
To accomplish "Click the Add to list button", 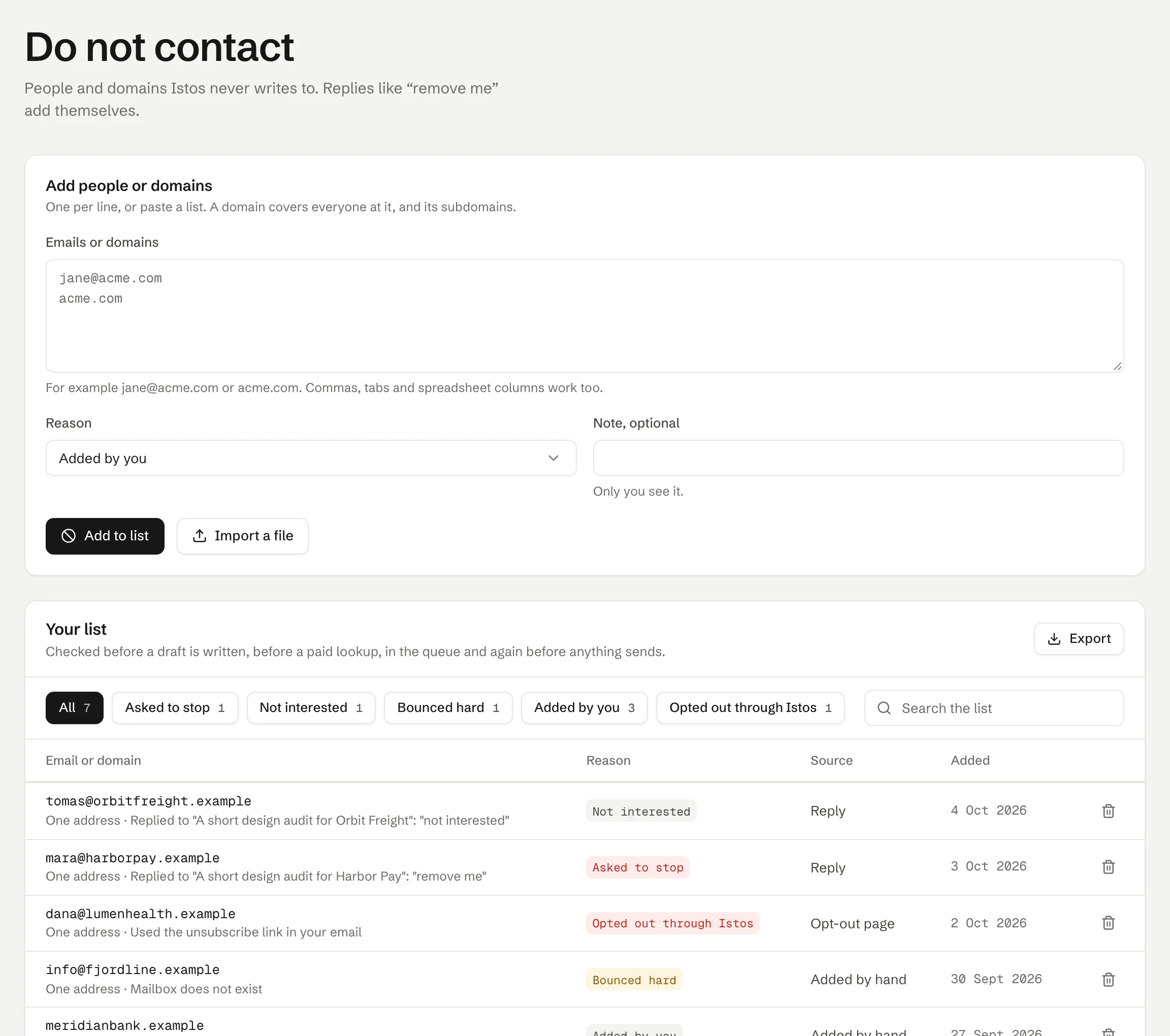I will pyautogui.click(x=105, y=536).
